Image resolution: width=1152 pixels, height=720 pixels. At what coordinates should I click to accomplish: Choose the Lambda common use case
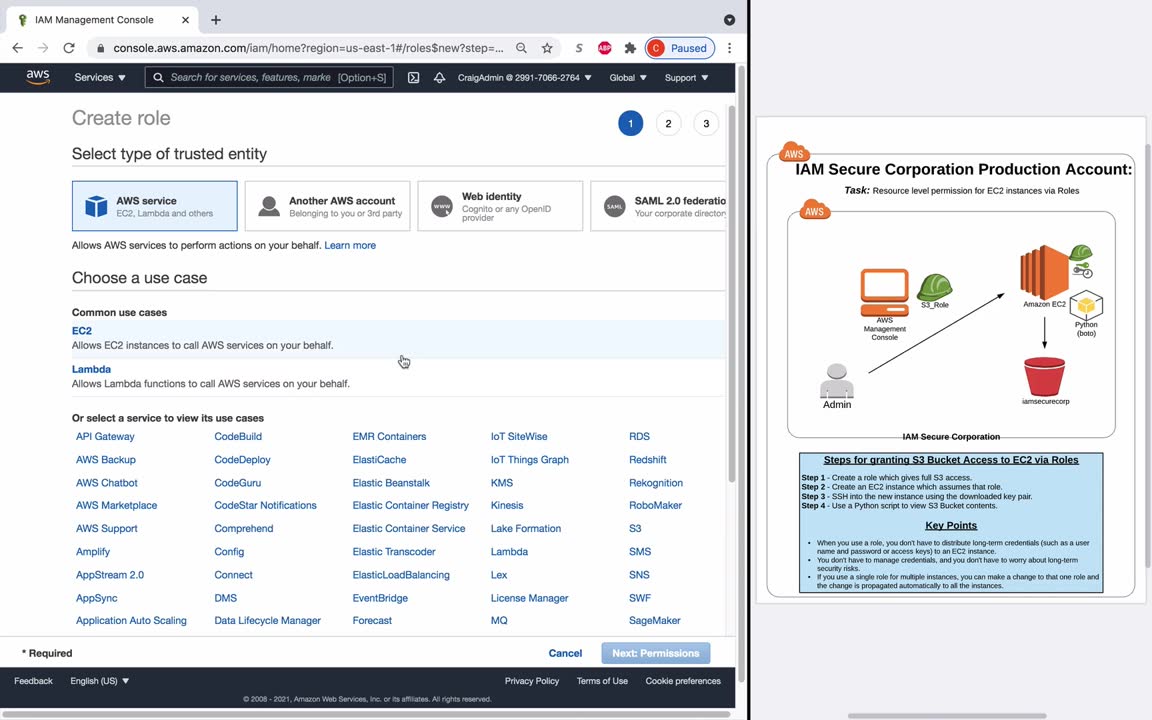(x=398, y=376)
